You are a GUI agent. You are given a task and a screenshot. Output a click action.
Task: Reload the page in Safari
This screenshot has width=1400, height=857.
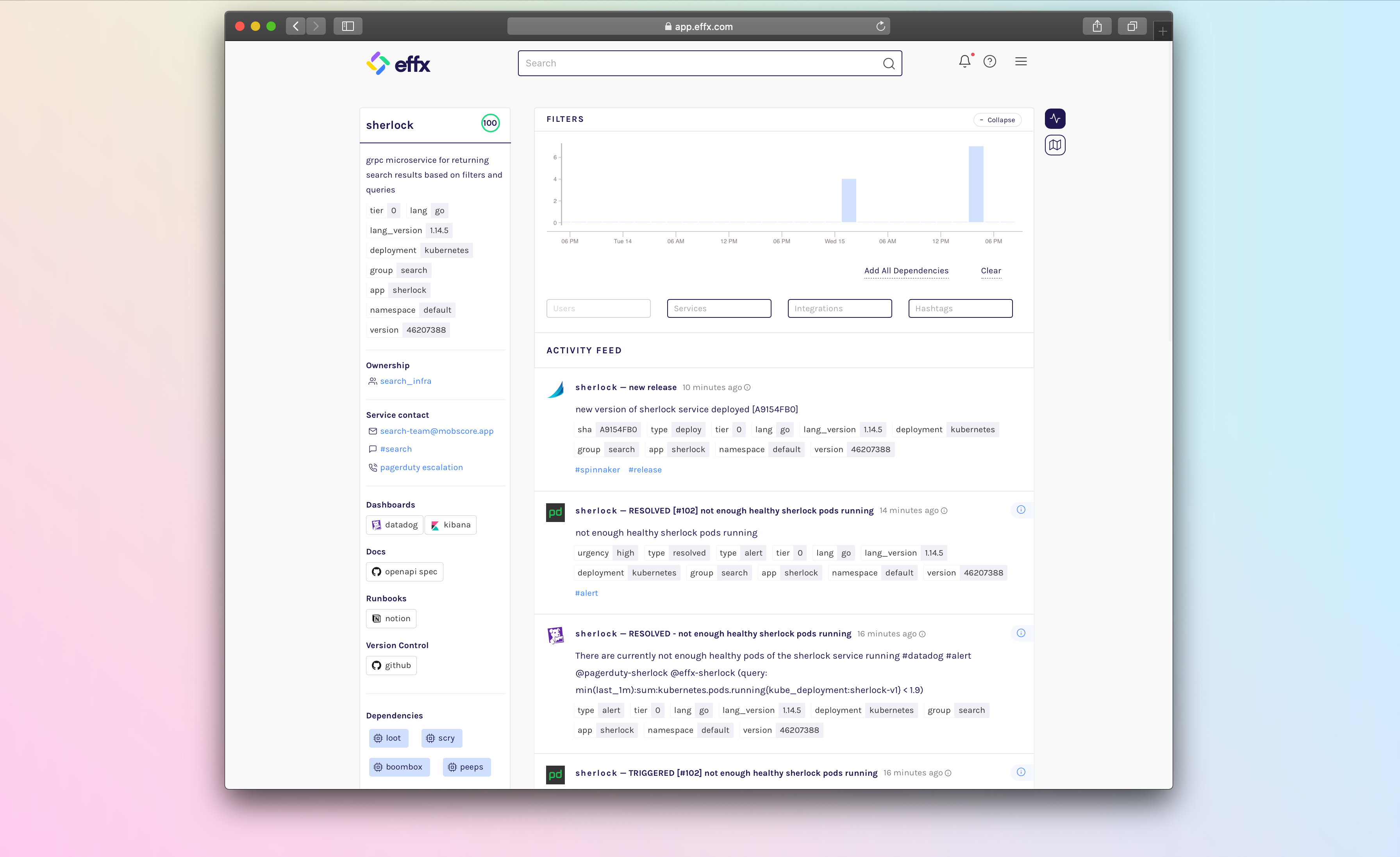[x=881, y=26]
